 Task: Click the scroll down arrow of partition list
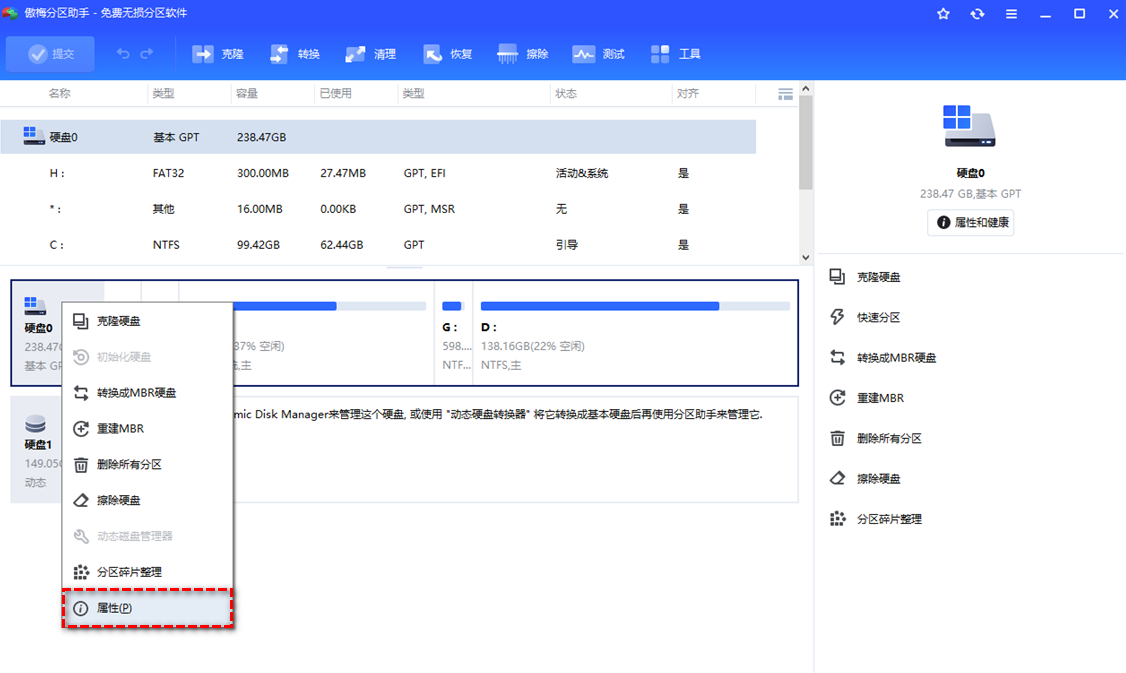(x=806, y=257)
